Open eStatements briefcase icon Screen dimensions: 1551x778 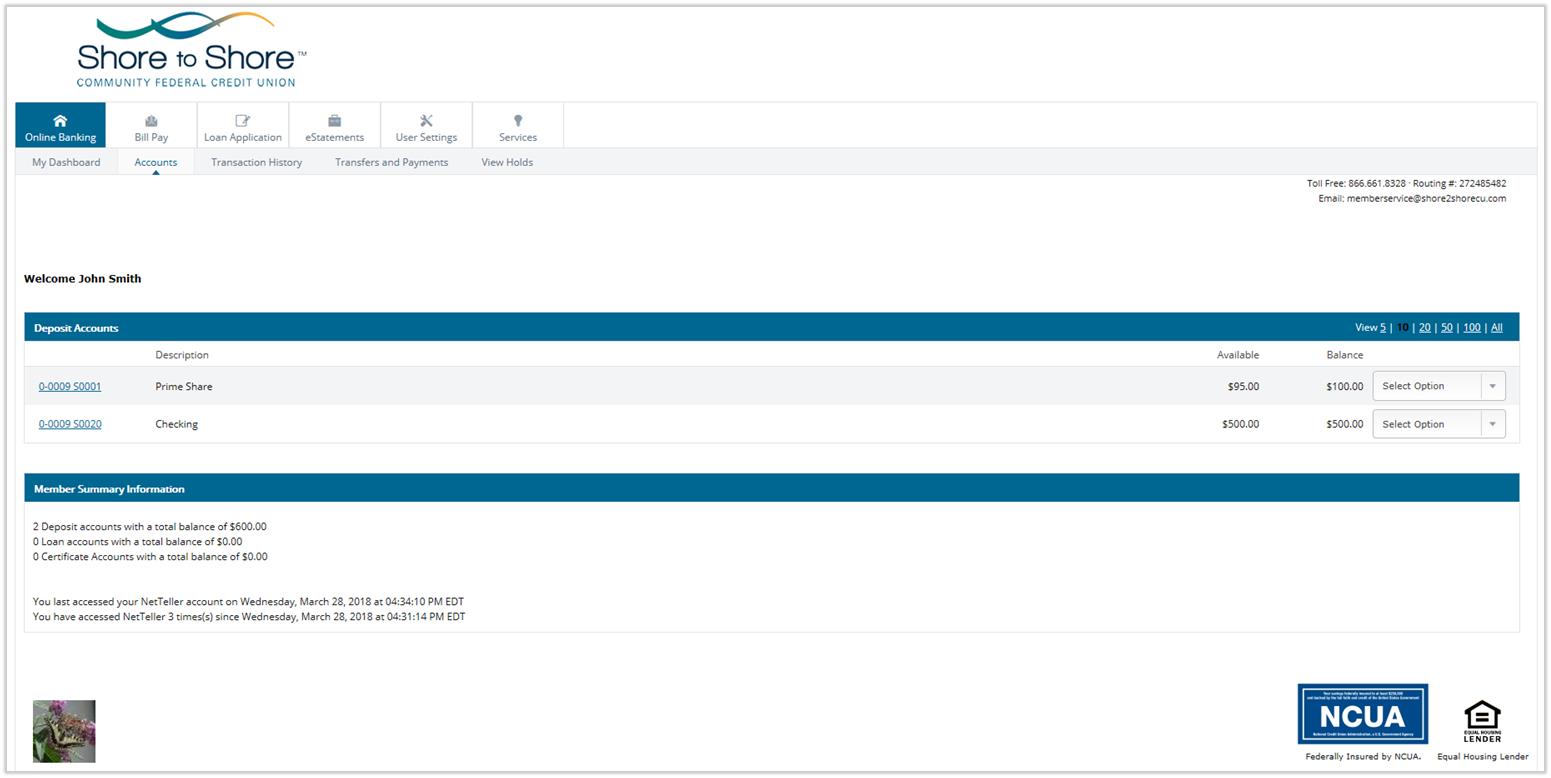point(334,120)
